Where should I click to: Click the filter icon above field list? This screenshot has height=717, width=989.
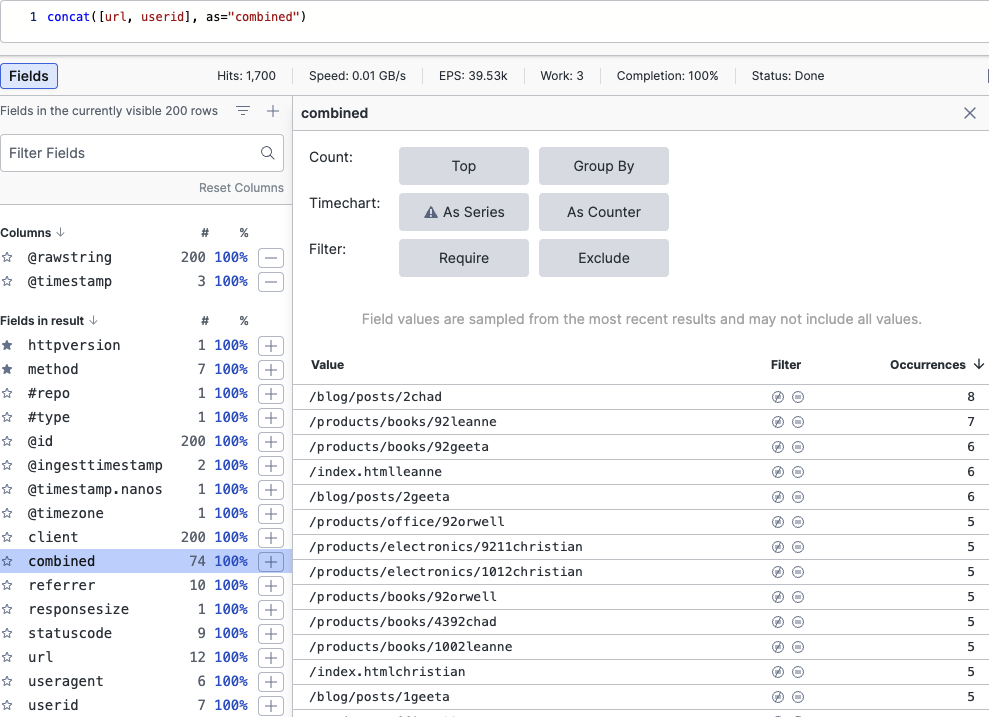243,111
